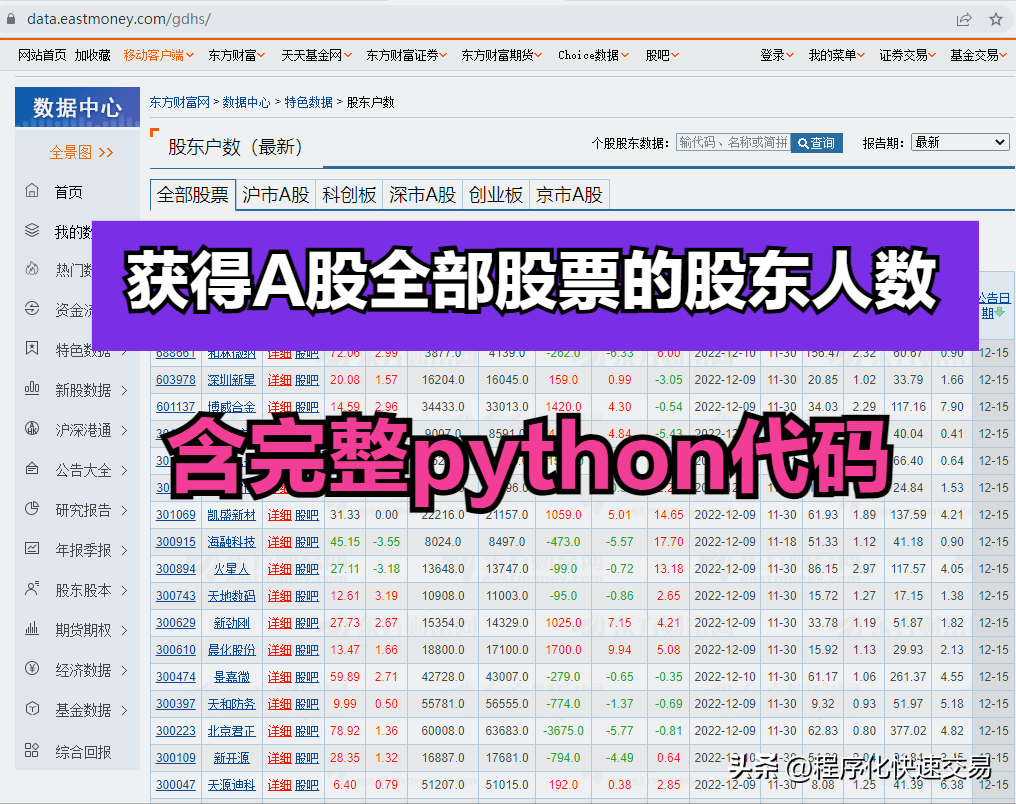Open the 首页 home icon in the sidebar

32,190
